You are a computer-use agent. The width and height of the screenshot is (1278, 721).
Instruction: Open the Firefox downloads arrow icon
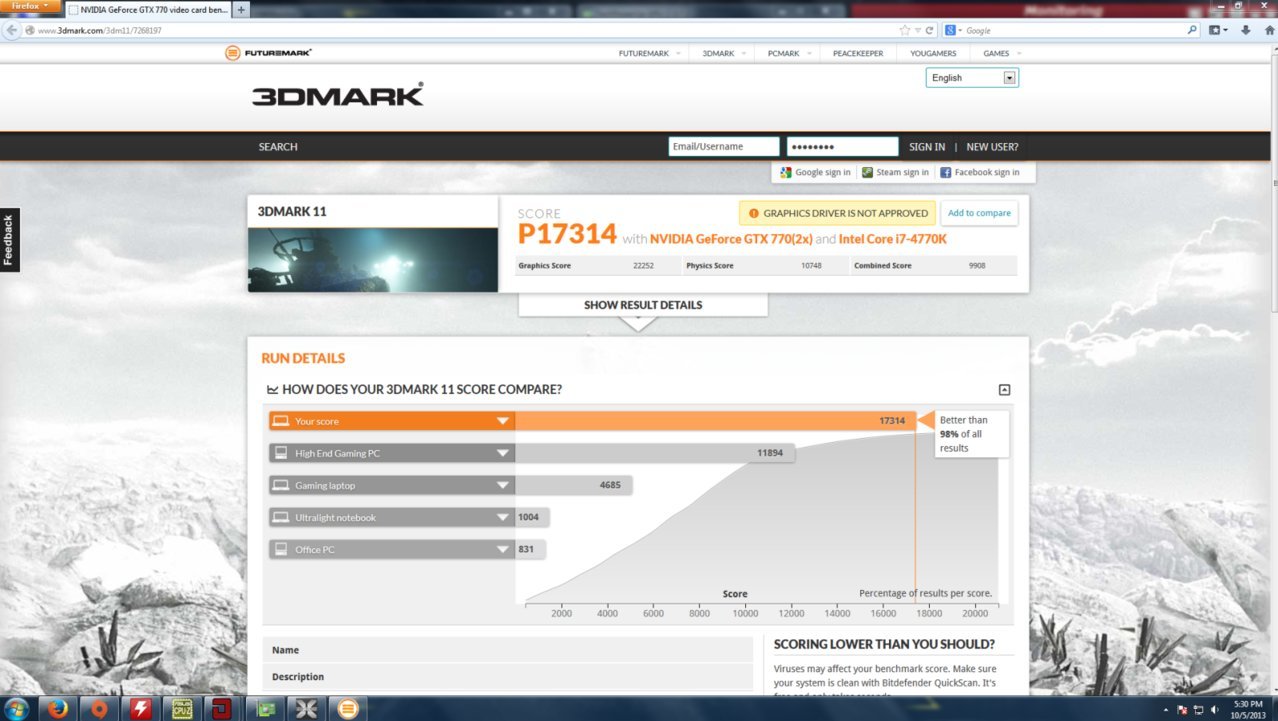(1245, 30)
